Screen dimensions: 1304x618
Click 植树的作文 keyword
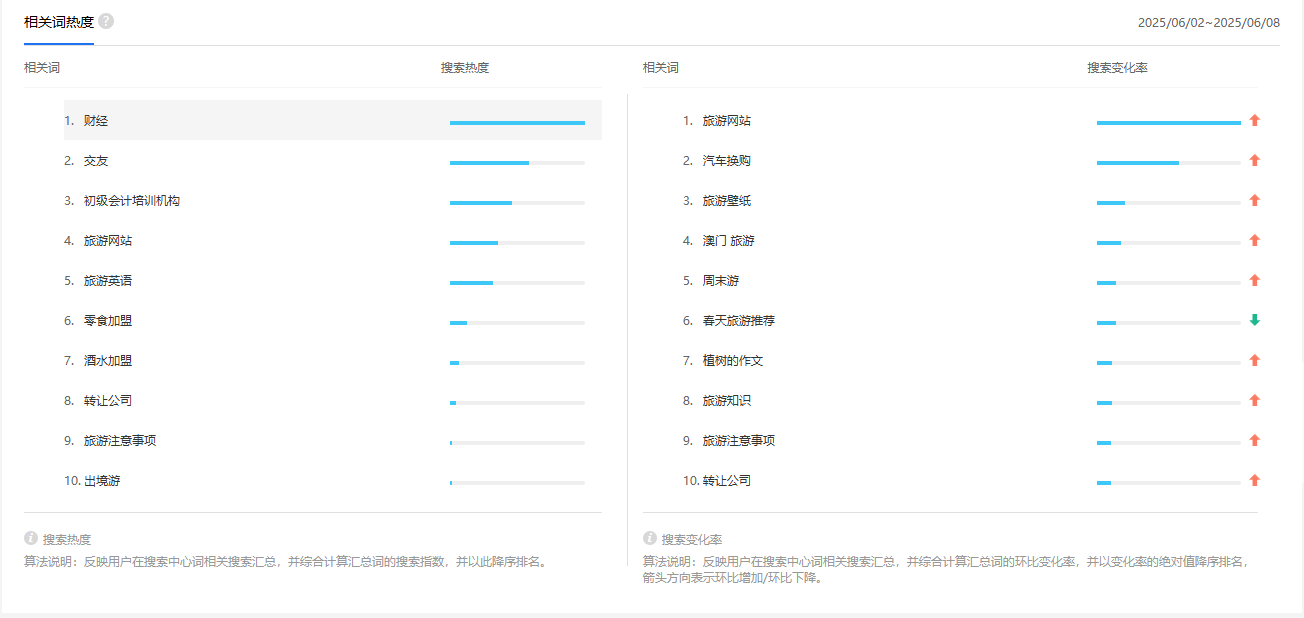coord(732,361)
